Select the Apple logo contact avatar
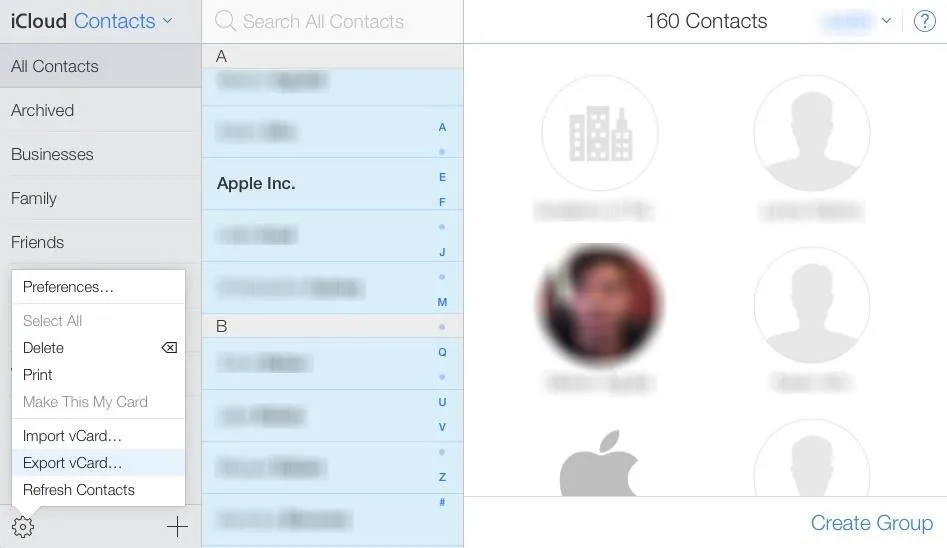The image size is (947, 548). pyautogui.click(x=600, y=462)
